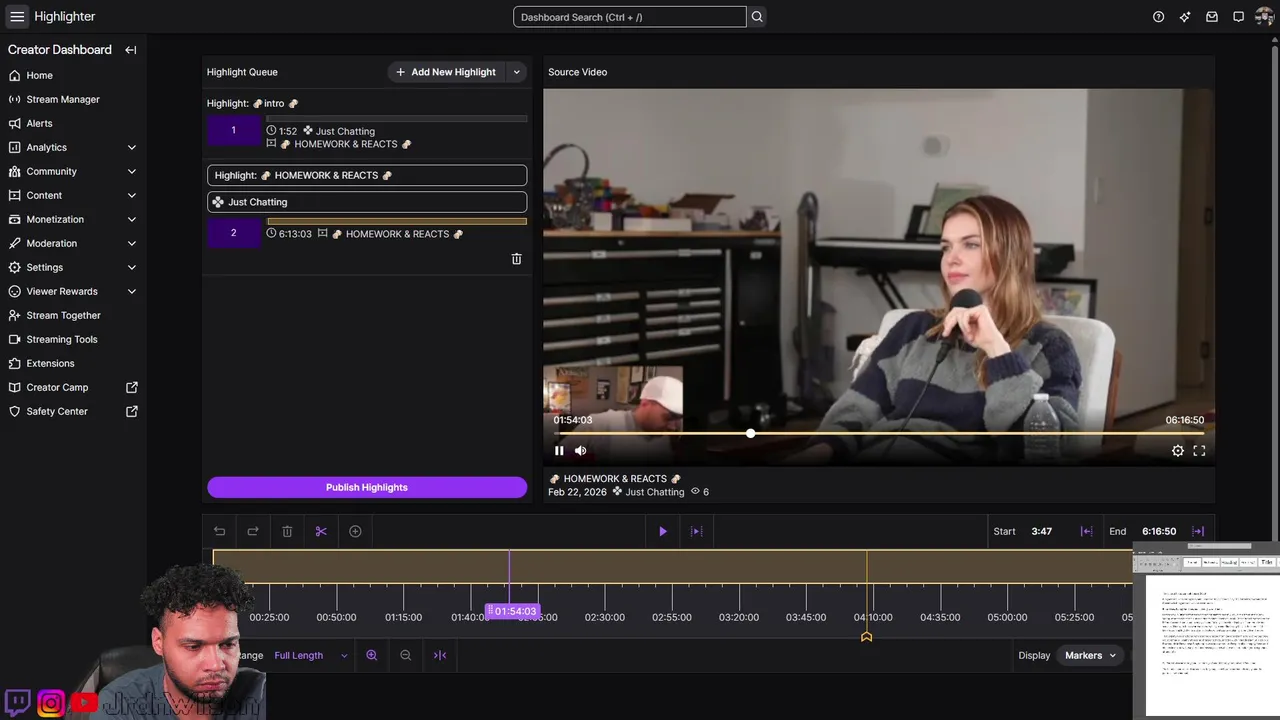Open dropdown arrow beside Add New Highlight
The image size is (1280, 720).
point(517,72)
